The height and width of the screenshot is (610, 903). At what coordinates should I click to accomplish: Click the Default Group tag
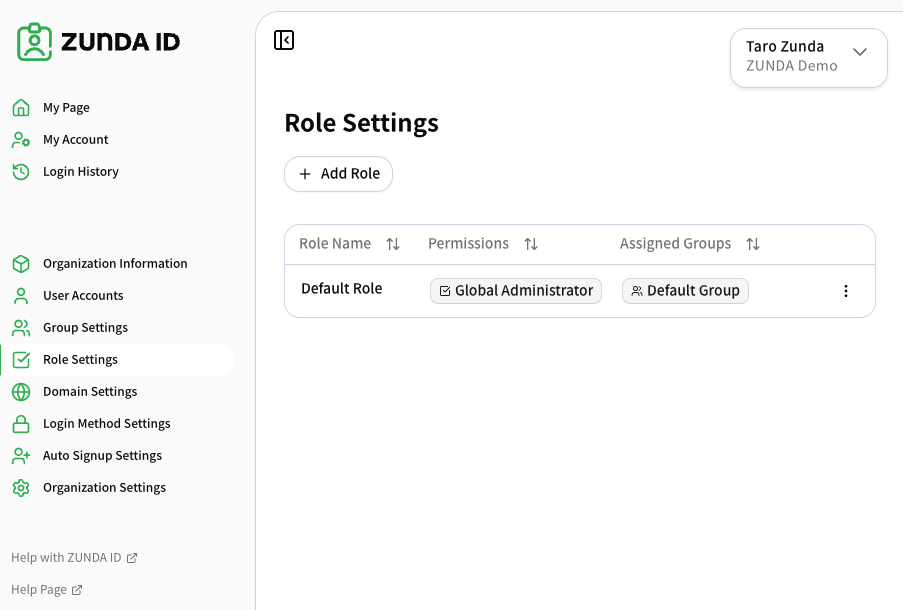(685, 291)
